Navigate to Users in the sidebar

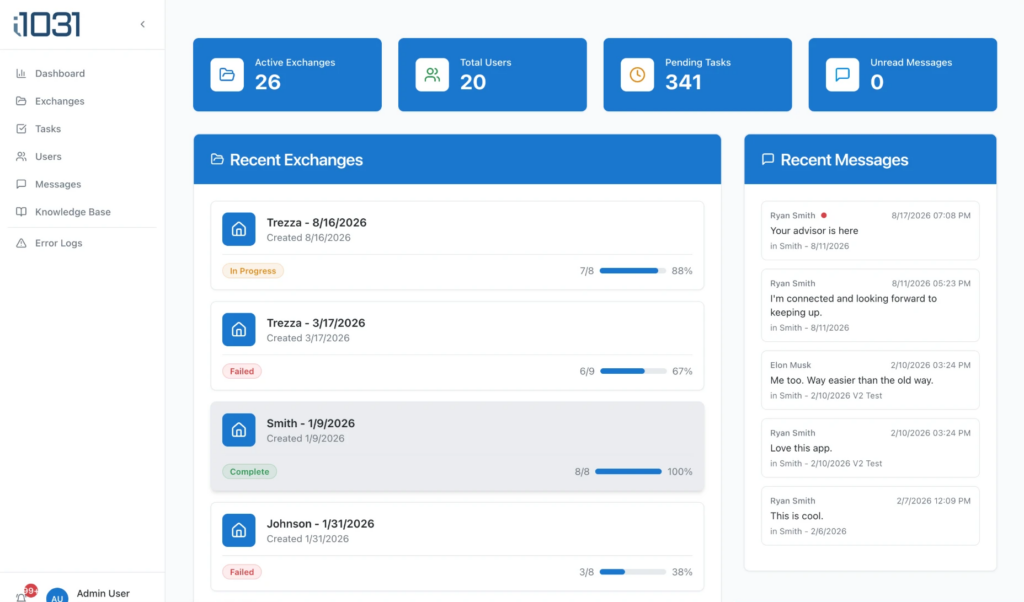(82, 157)
